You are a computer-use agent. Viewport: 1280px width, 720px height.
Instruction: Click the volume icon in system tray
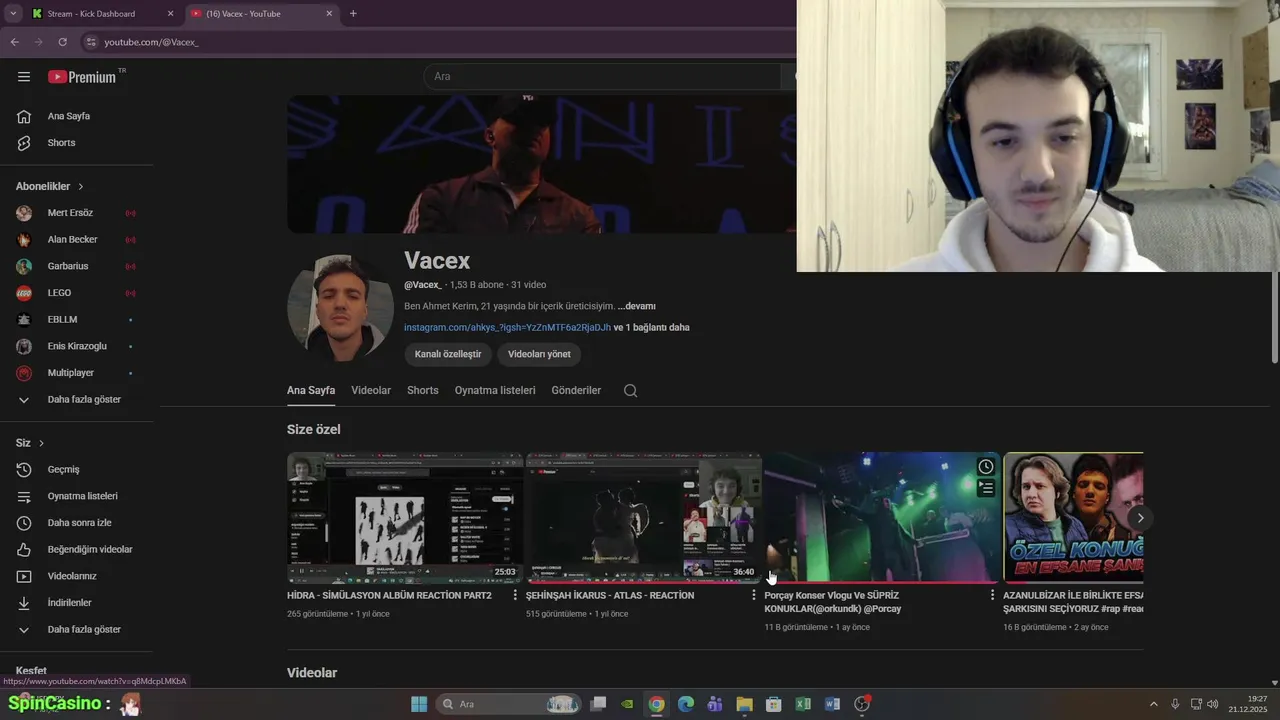pos(1213,704)
